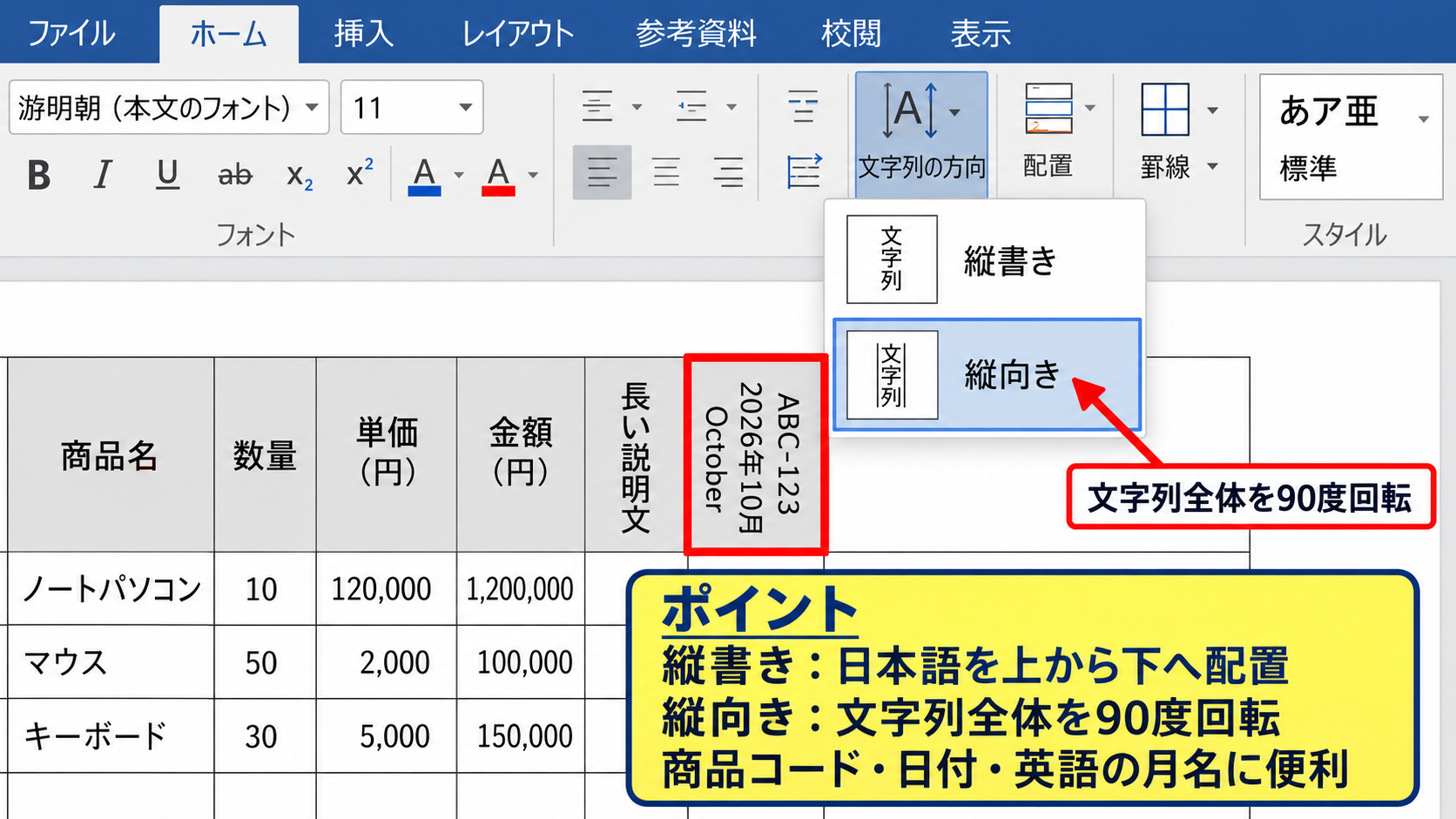Viewport: 1456px width, 819px height.
Task: Click the ノートパソコン cell
Action: pos(111,588)
